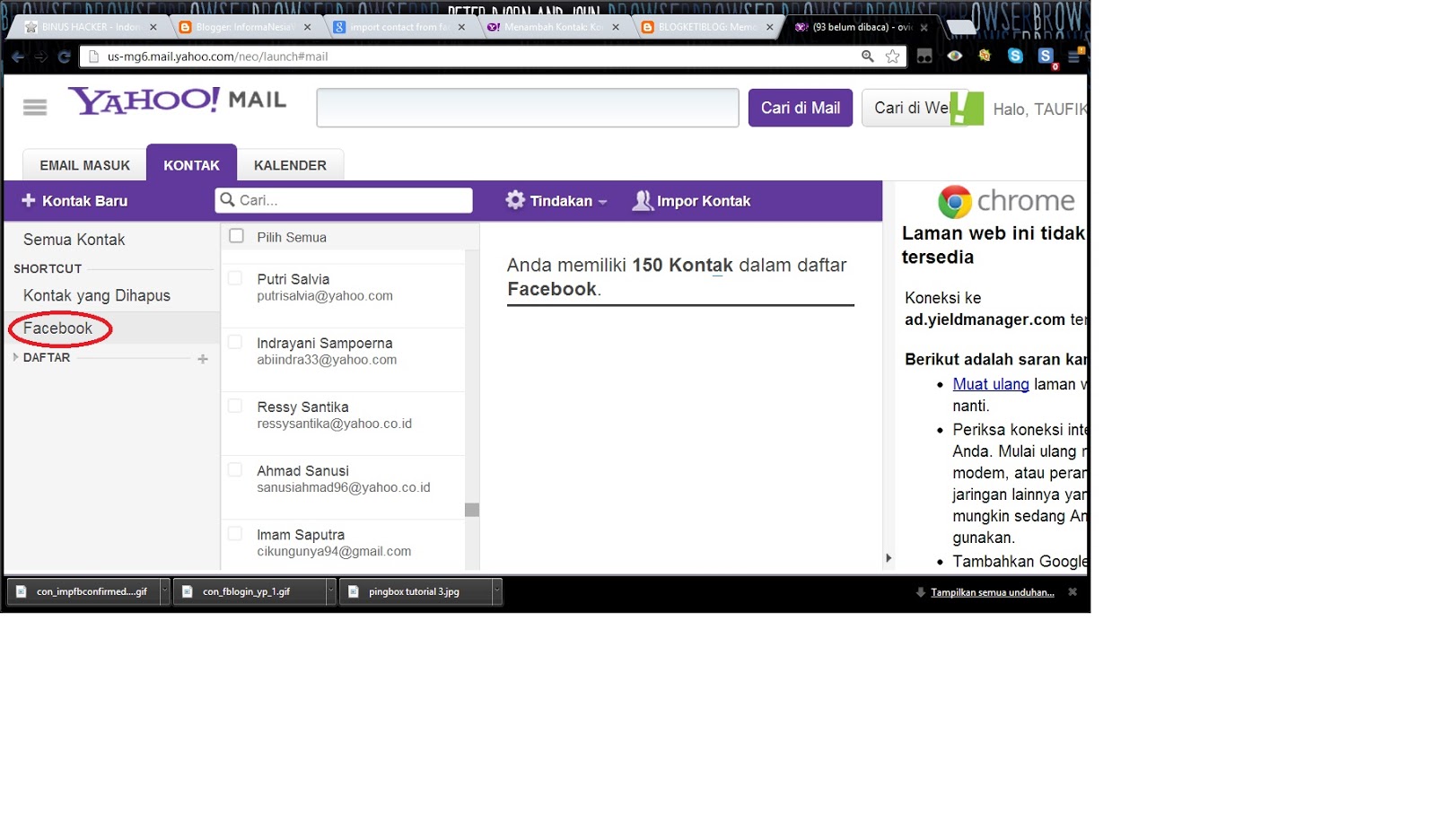Open the Chrome customize menu icon
Viewport: 1436px width, 840px height.
coord(1075,56)
